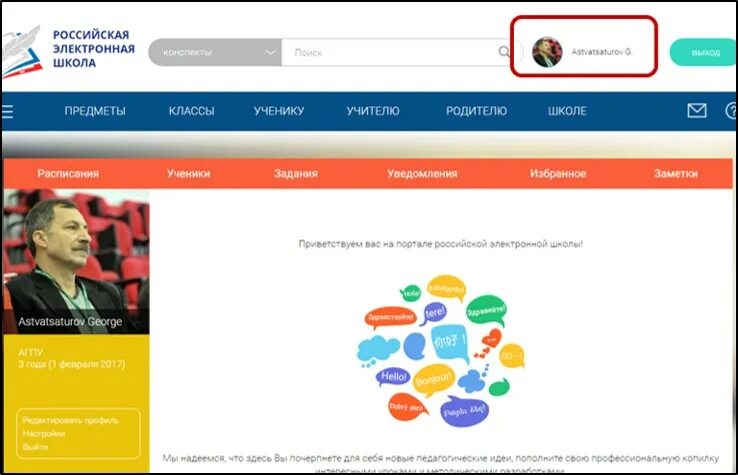Open the Настройки link in profile panel
Screen dimensions: 738x475
tap(43, 433)
